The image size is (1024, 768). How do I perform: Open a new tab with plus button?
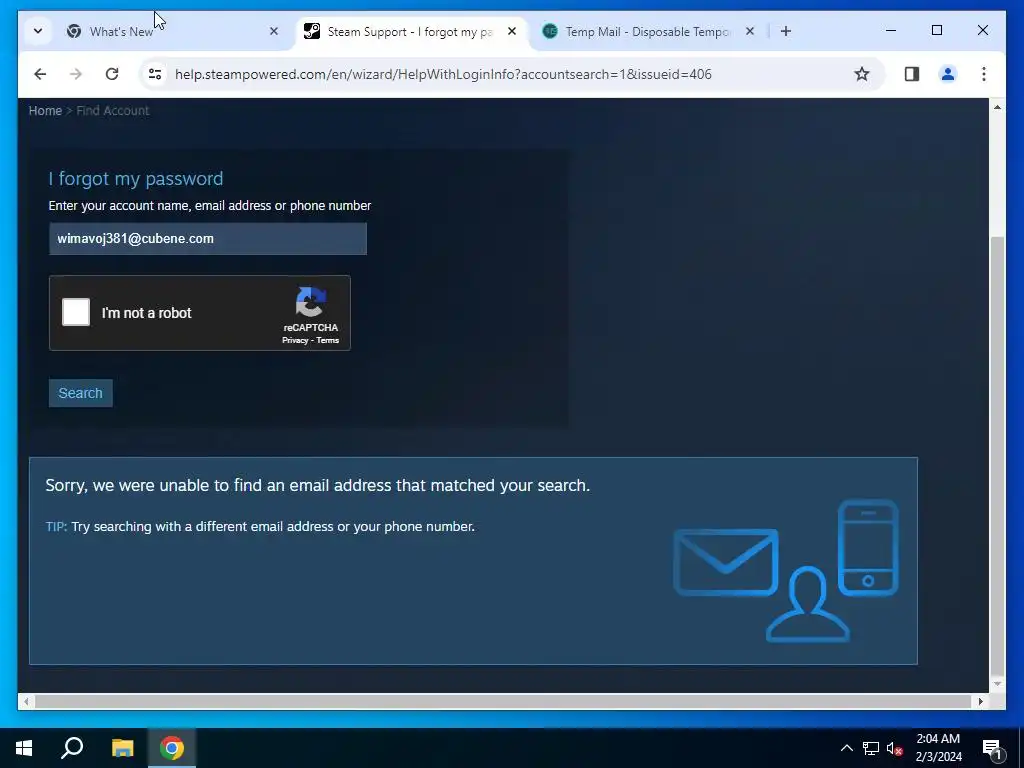pos(786,31)
